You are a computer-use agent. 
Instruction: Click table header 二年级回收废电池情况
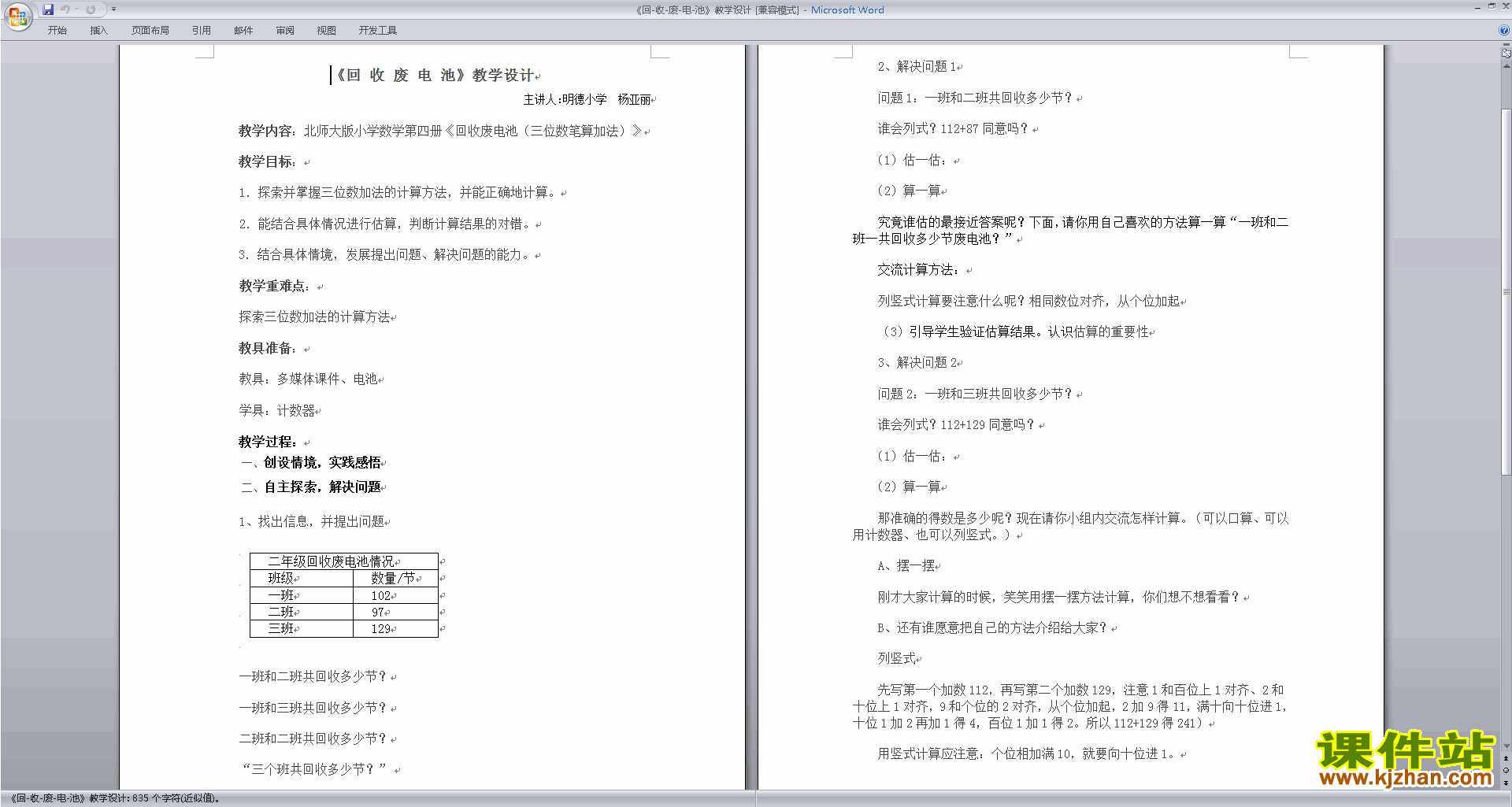click(x=332, y=561)
